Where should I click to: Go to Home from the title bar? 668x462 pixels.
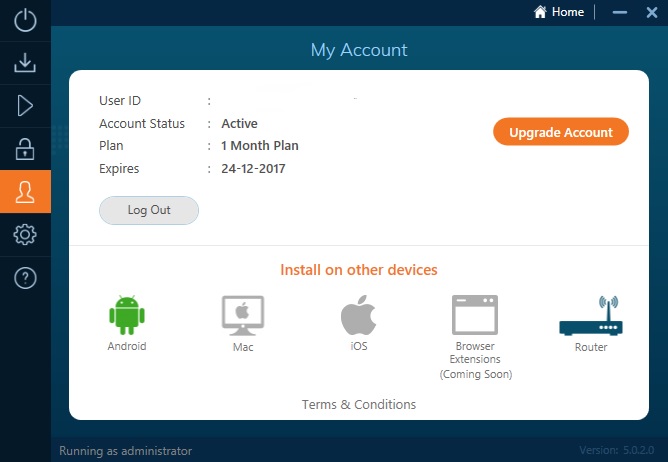pos(559,12)
